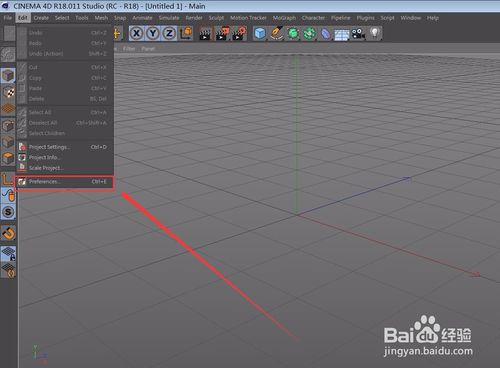
Task: Toggle X axis lock
Action: click(137, 33)
